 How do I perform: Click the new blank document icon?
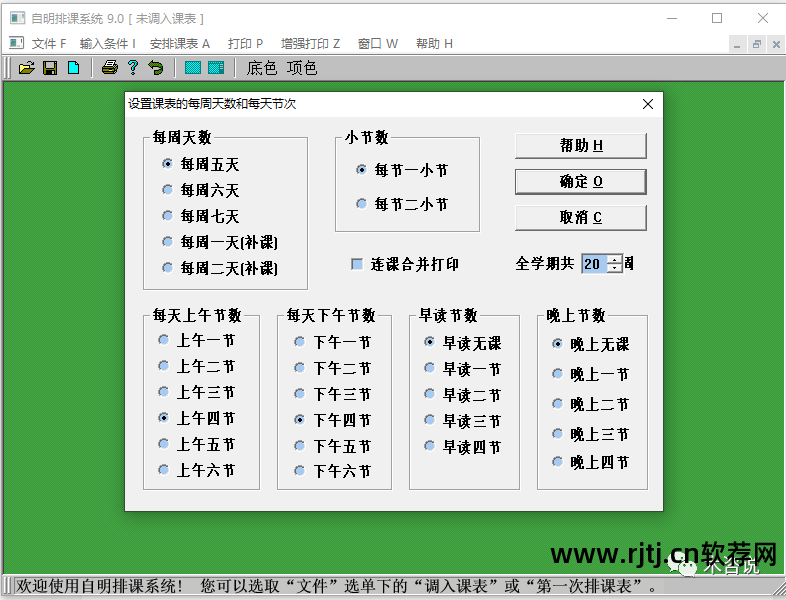click(74, 68)
